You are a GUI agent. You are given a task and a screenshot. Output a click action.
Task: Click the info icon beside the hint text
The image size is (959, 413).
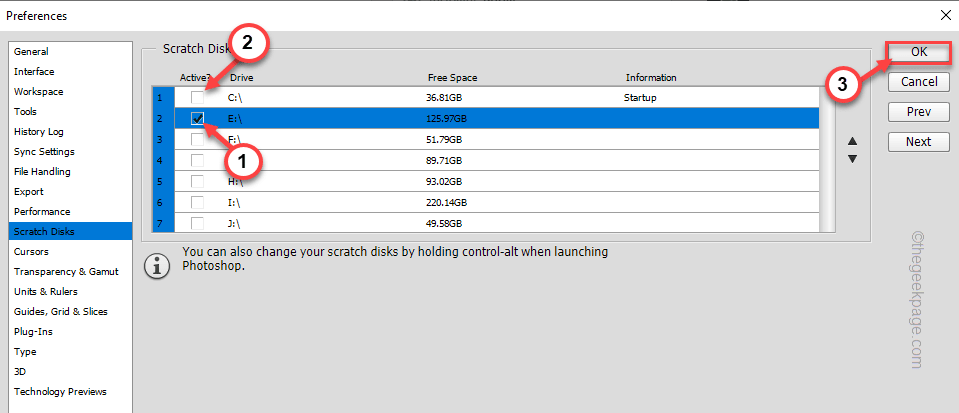[x=156, y=267]
